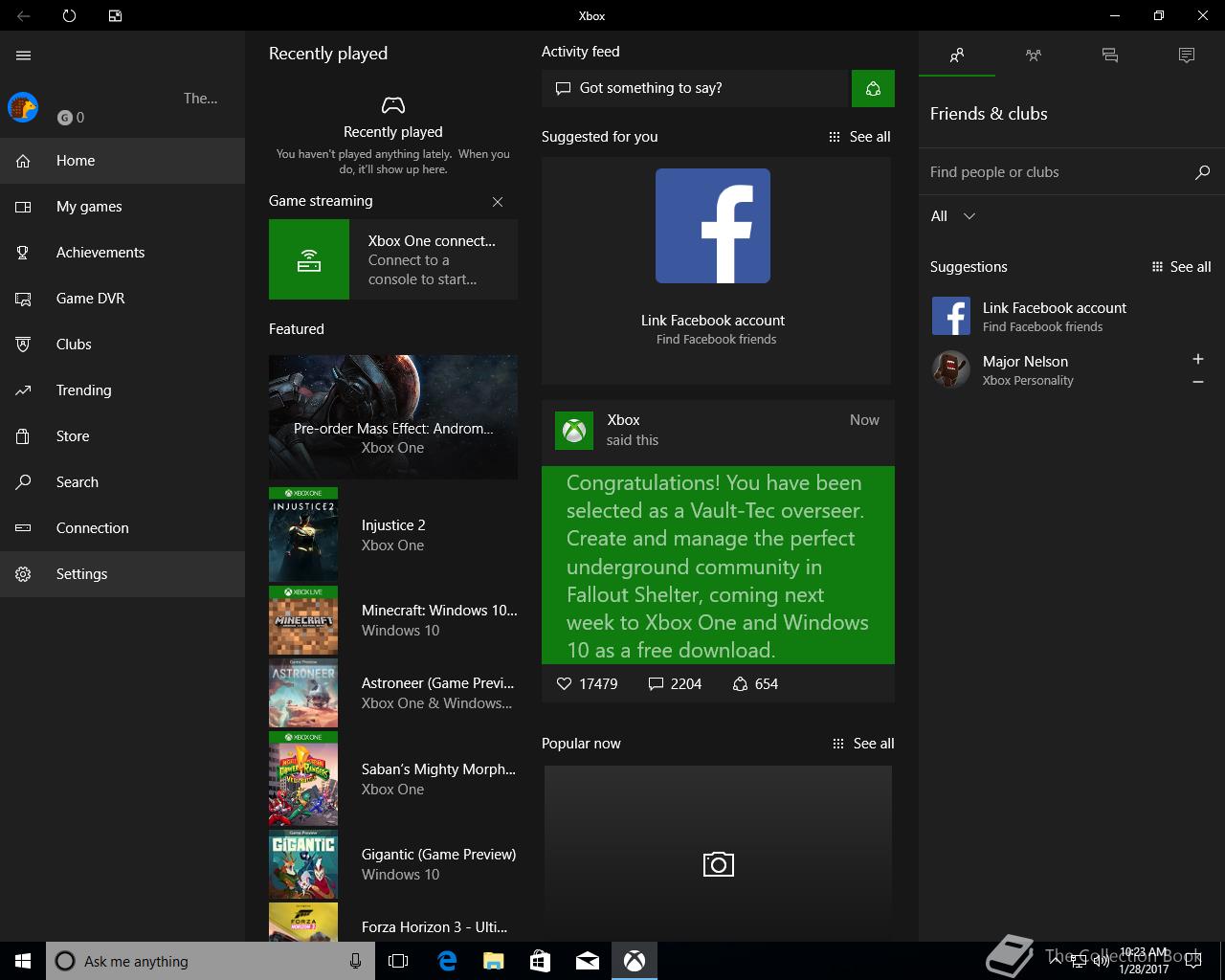Open Minecraft: Windows 10 thumbnail

pyautogui.click(x=303, y=620)
